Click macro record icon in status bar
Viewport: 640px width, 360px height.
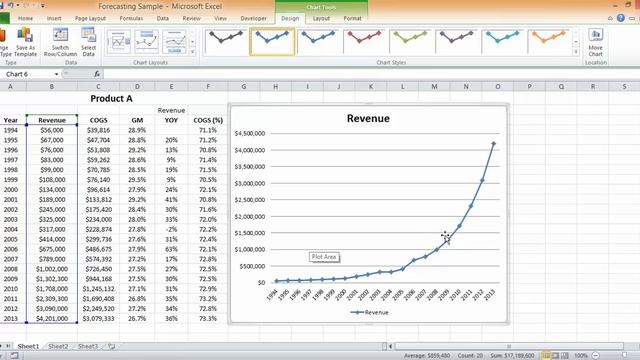point(14,356)
